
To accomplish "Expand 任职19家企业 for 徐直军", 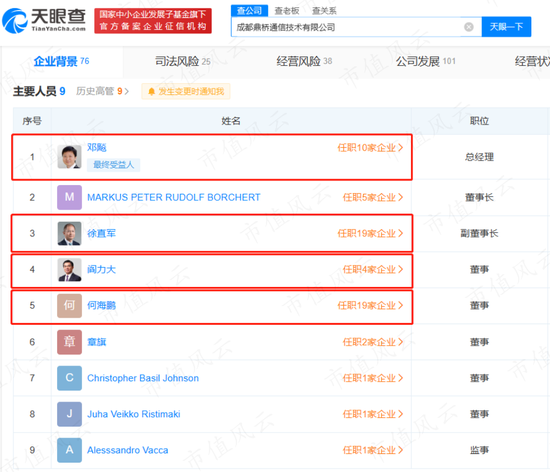I will point(370,233).
